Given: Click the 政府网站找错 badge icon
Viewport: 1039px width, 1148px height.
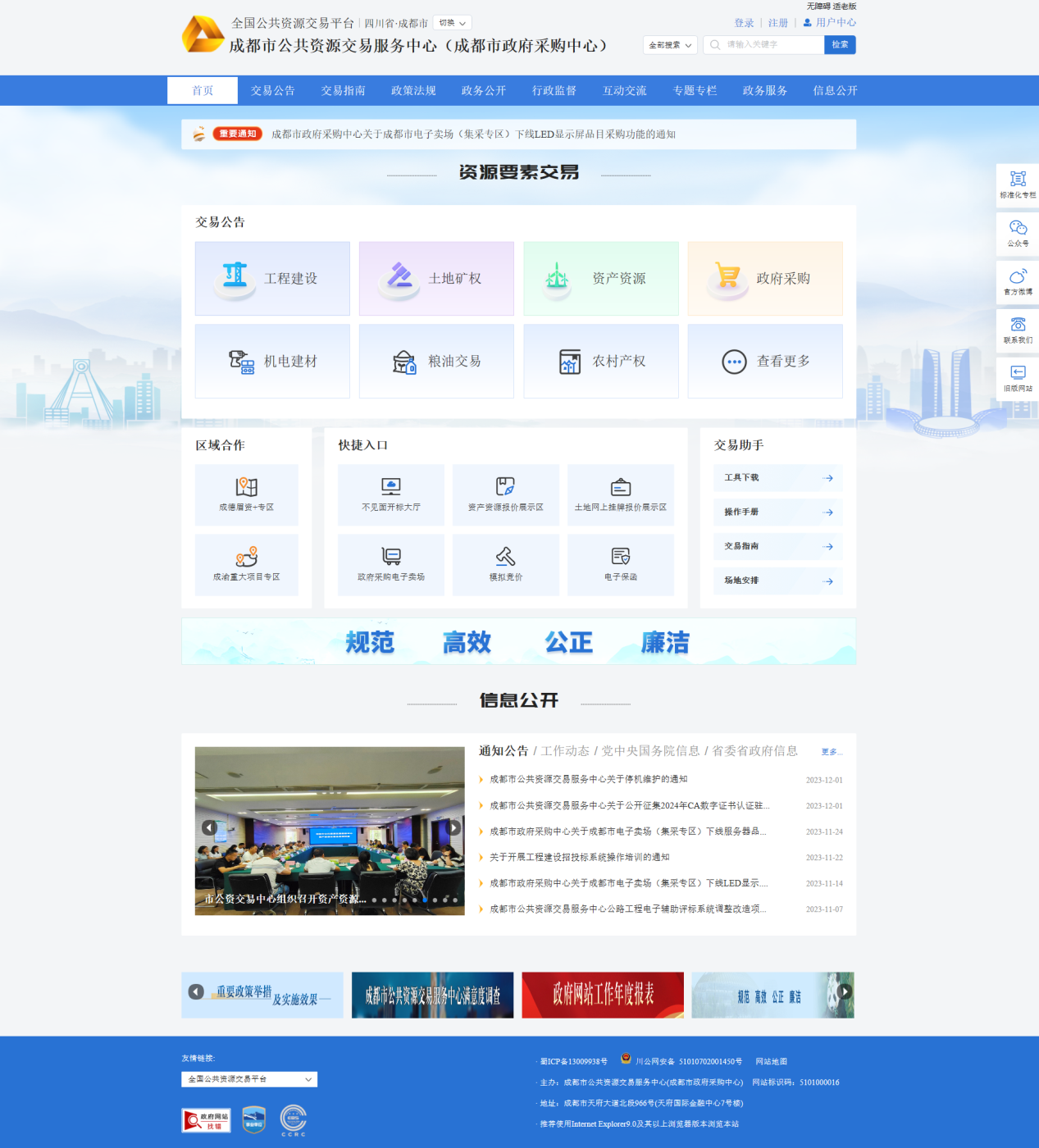Looking at the screenshot, I should pos(206,1120).
